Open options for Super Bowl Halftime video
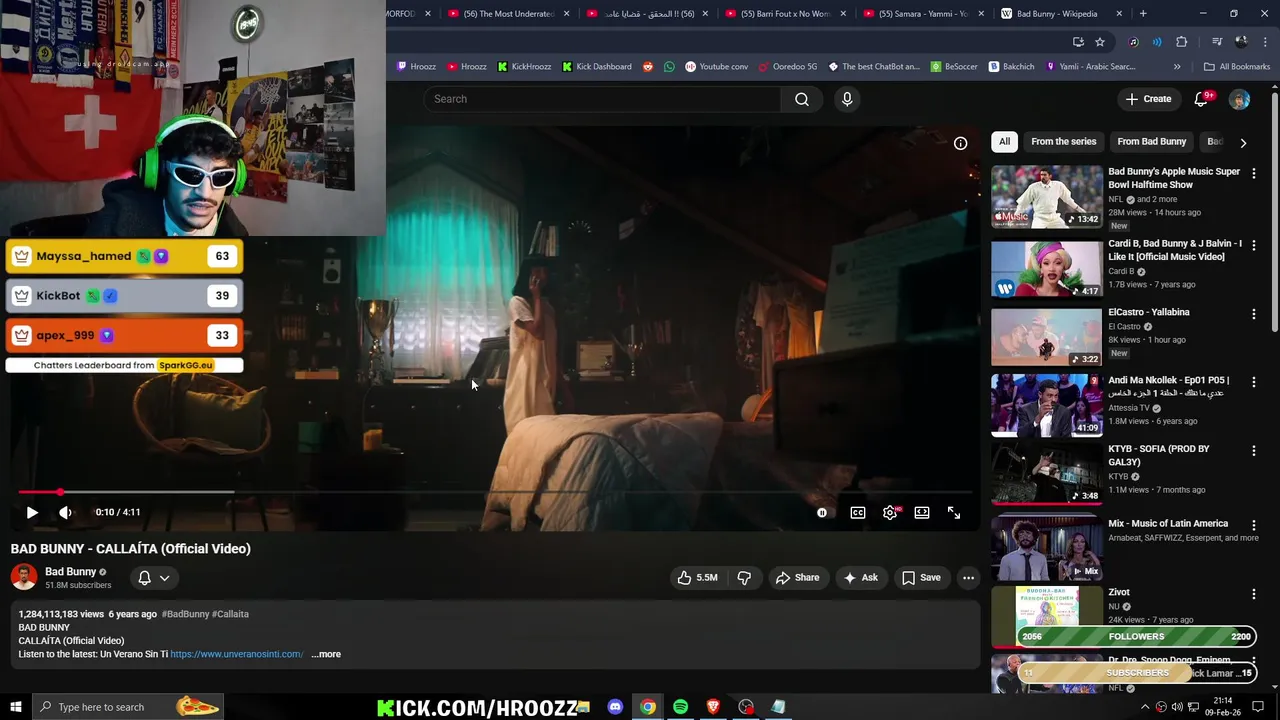This screenshot has height=720, width=1280. 1253,173
